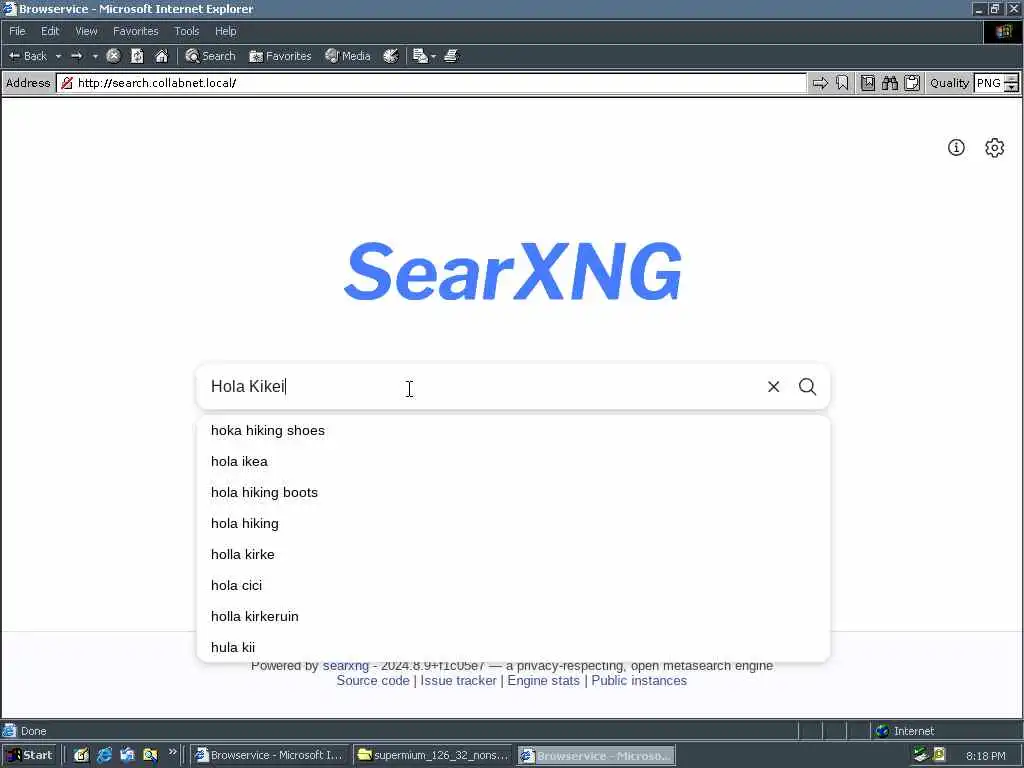Open the SearXNG about info icon

tap(956, 148)
